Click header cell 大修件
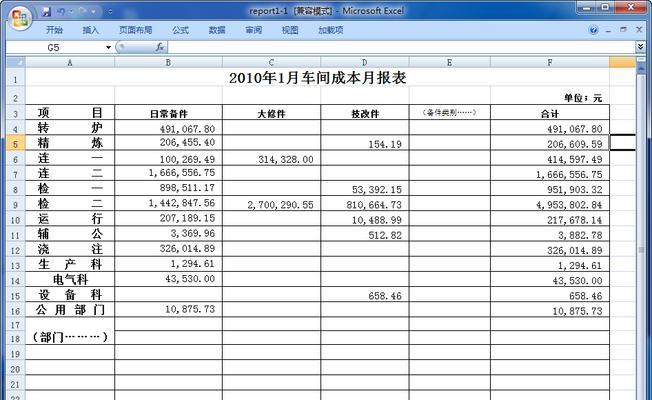 click(272, 113)
